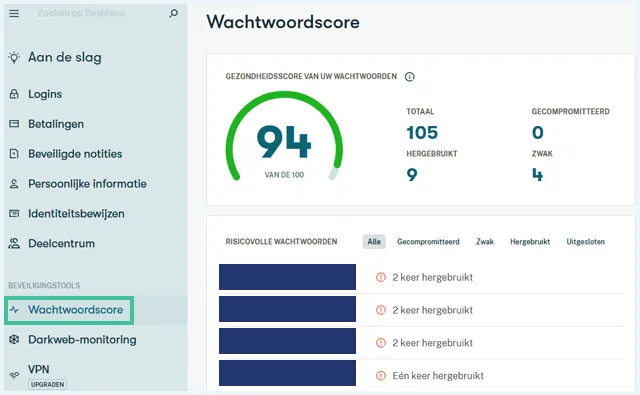Click the Eén keer hergebruikt row text
The width and height of the screenshot is (640, 395).
pos(438,375)
